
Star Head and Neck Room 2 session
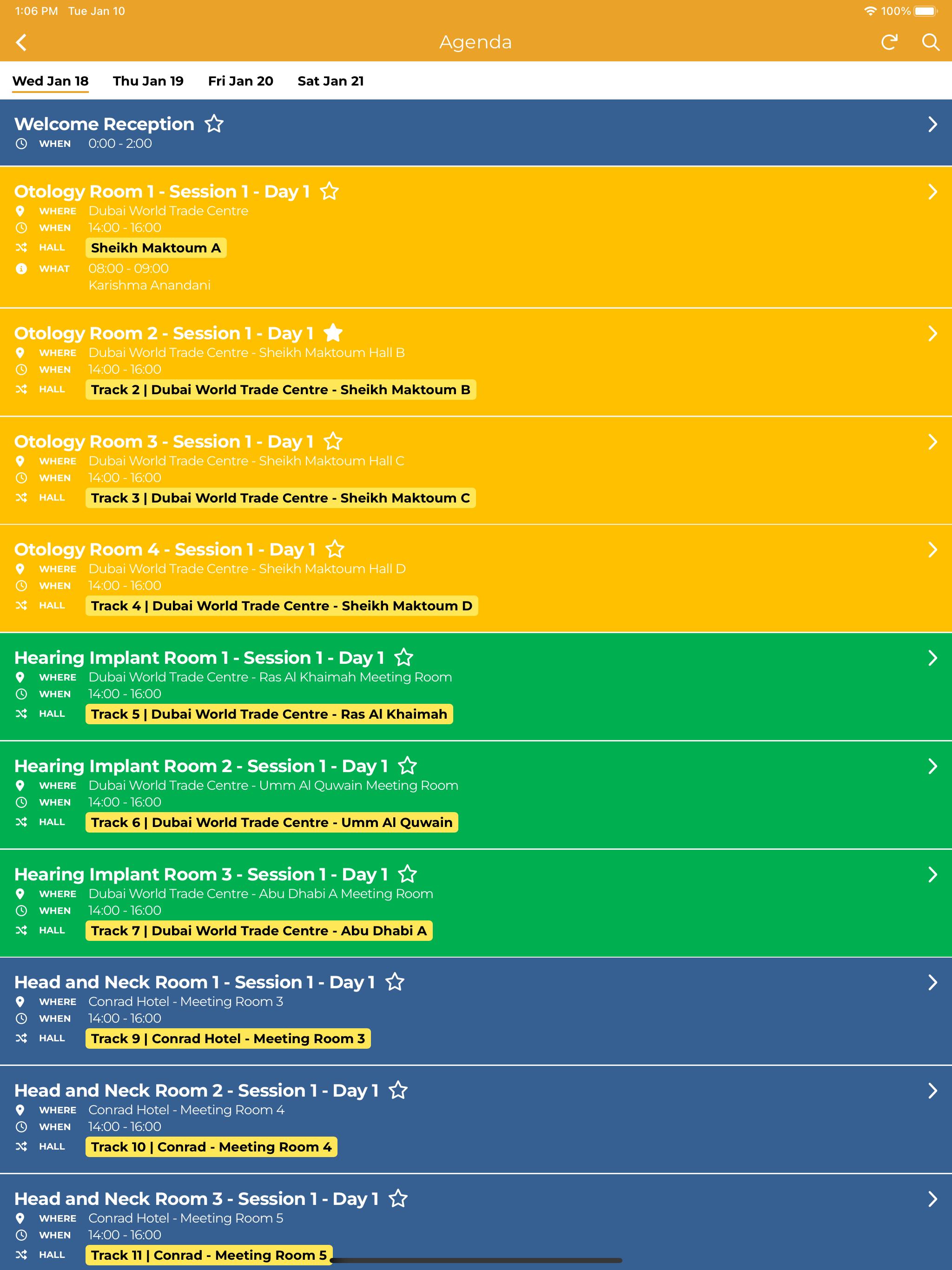(x=398, y=1090)
